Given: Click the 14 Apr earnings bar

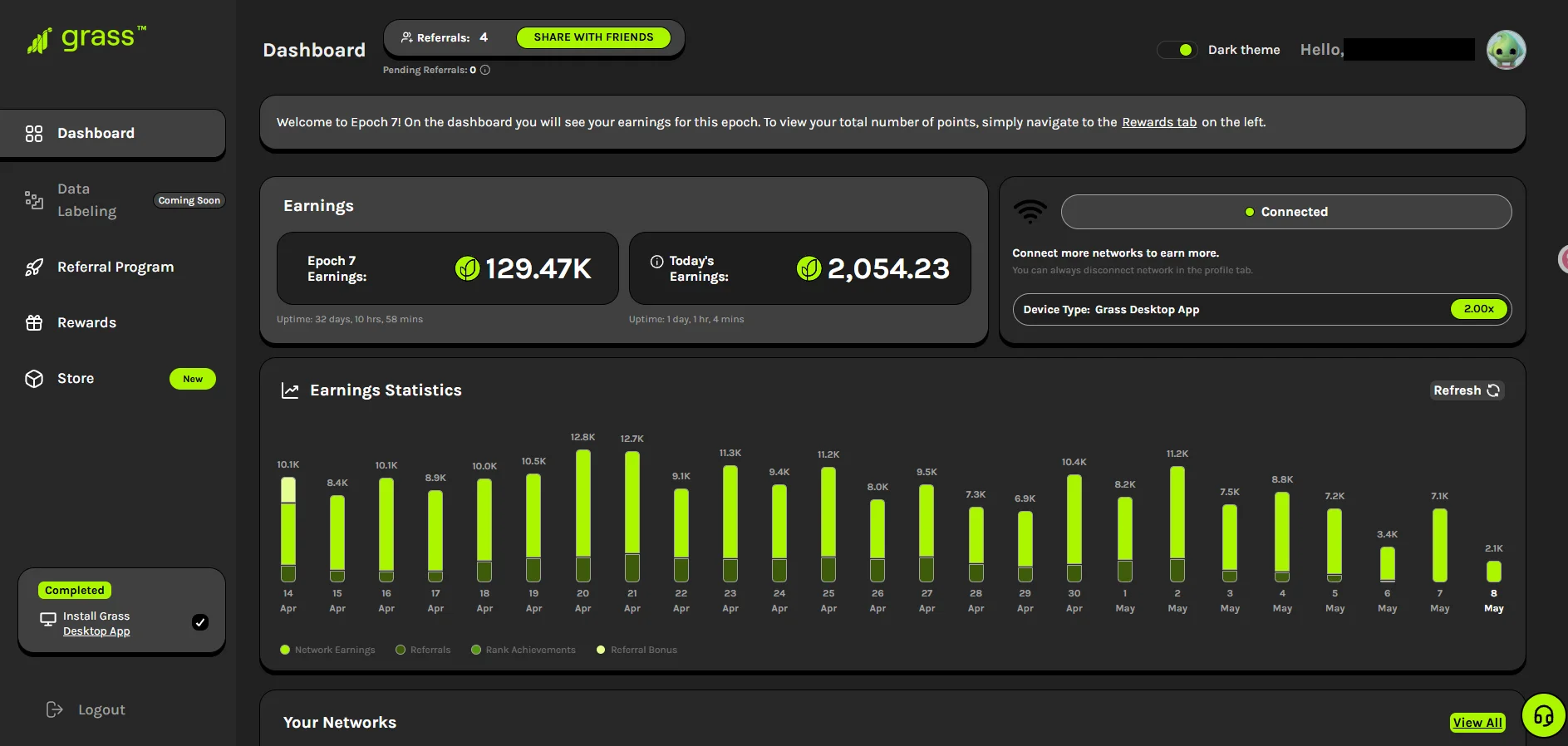Looking at the screenshot, I should pyautogui.click(x=288, y=529).
